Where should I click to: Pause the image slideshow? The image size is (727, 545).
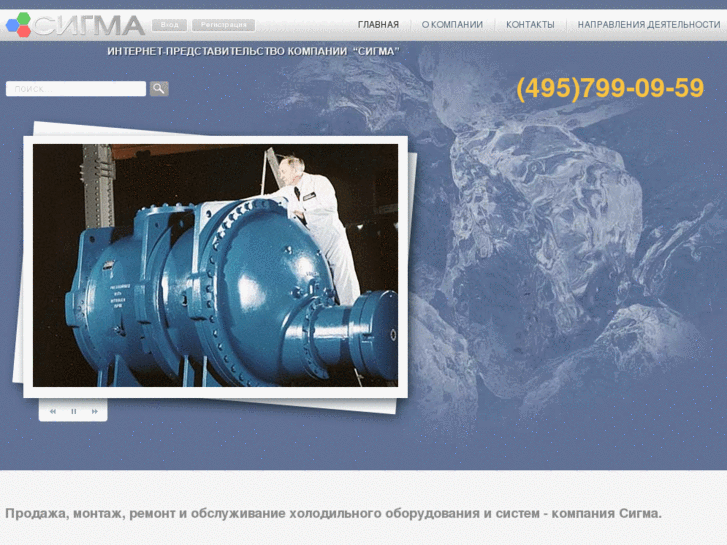[74, 411]
